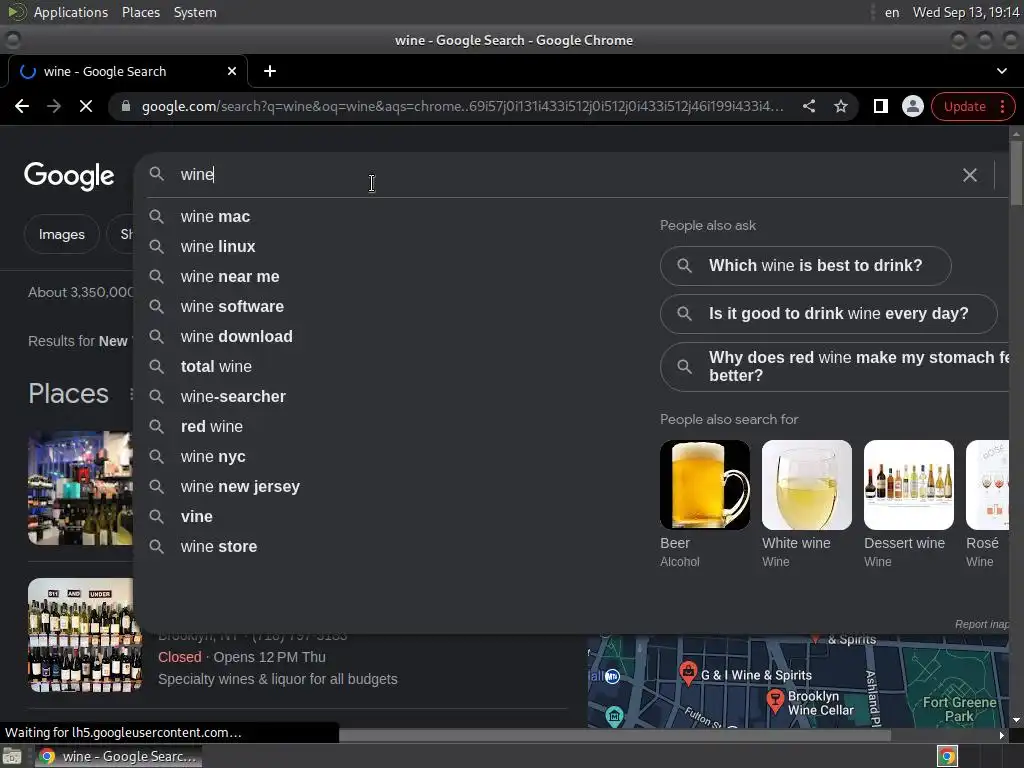
Task: Close the wine - Google Search tab
Action: 232,71
